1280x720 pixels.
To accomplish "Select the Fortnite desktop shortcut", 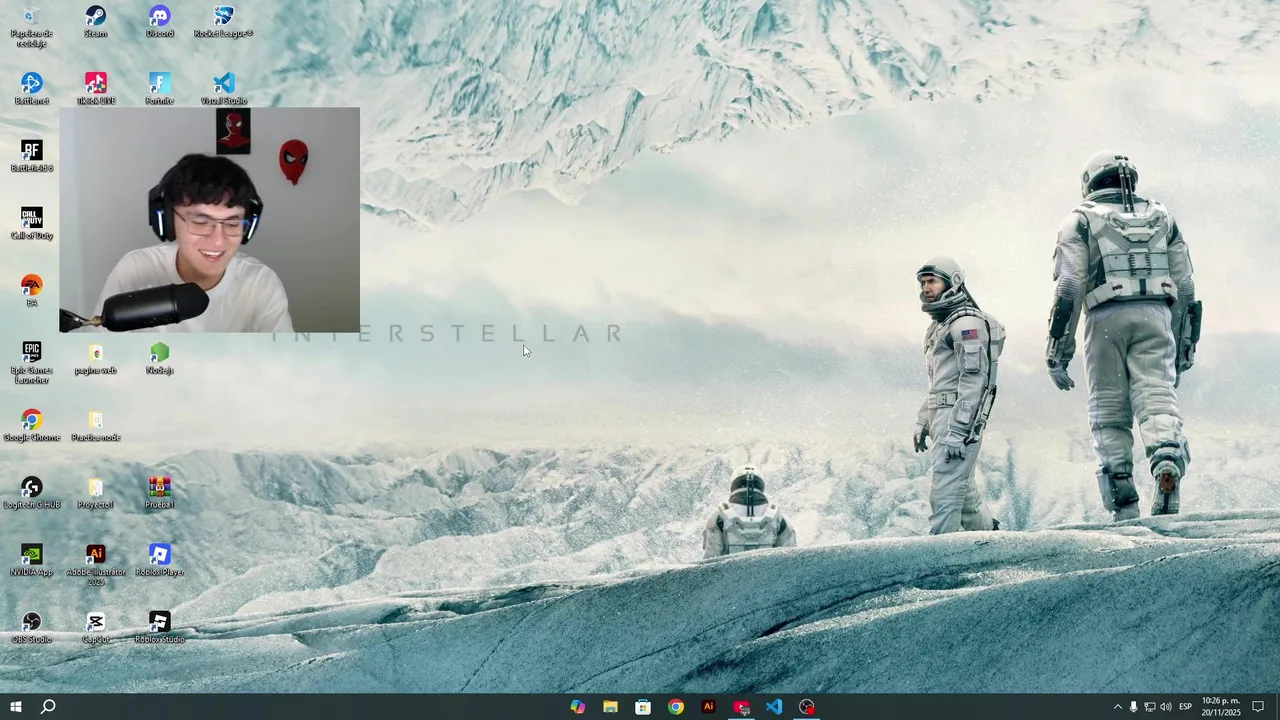I will tap(160, 89).
